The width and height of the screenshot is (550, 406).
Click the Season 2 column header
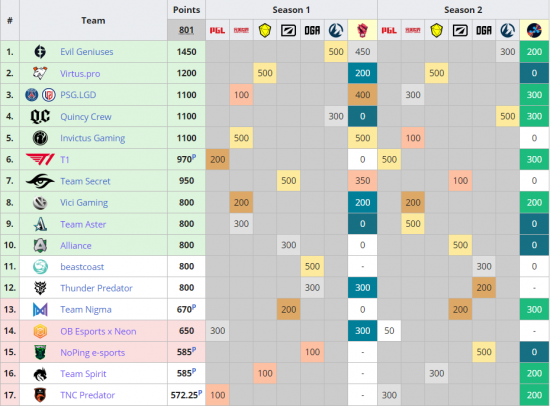pos(463,10)
